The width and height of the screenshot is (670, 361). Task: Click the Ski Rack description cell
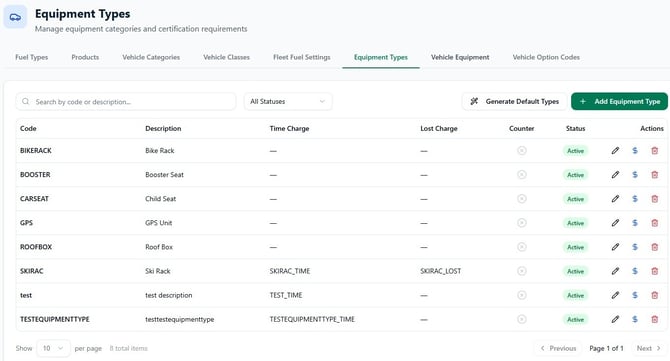click(x=158, y=271)
